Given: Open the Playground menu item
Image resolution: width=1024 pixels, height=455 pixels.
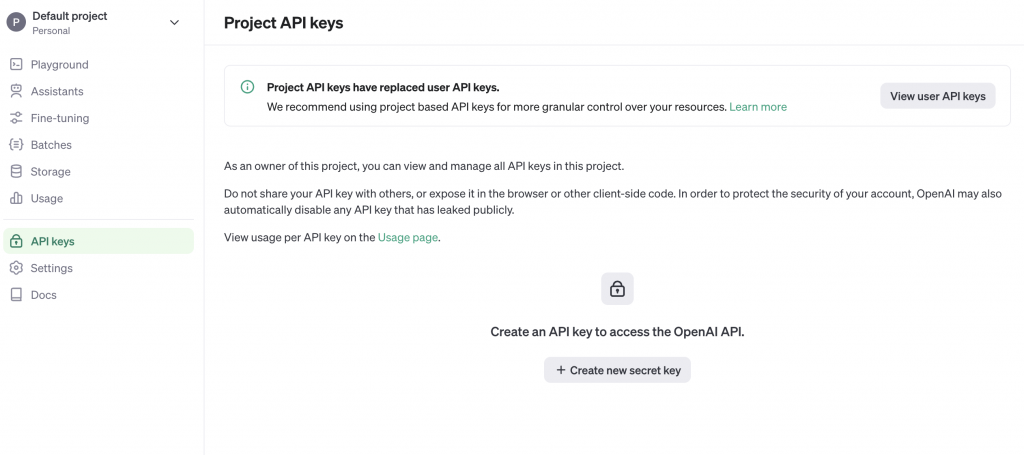Looking at the screenshot, I should pyautogui.click(x=99, y=65).
